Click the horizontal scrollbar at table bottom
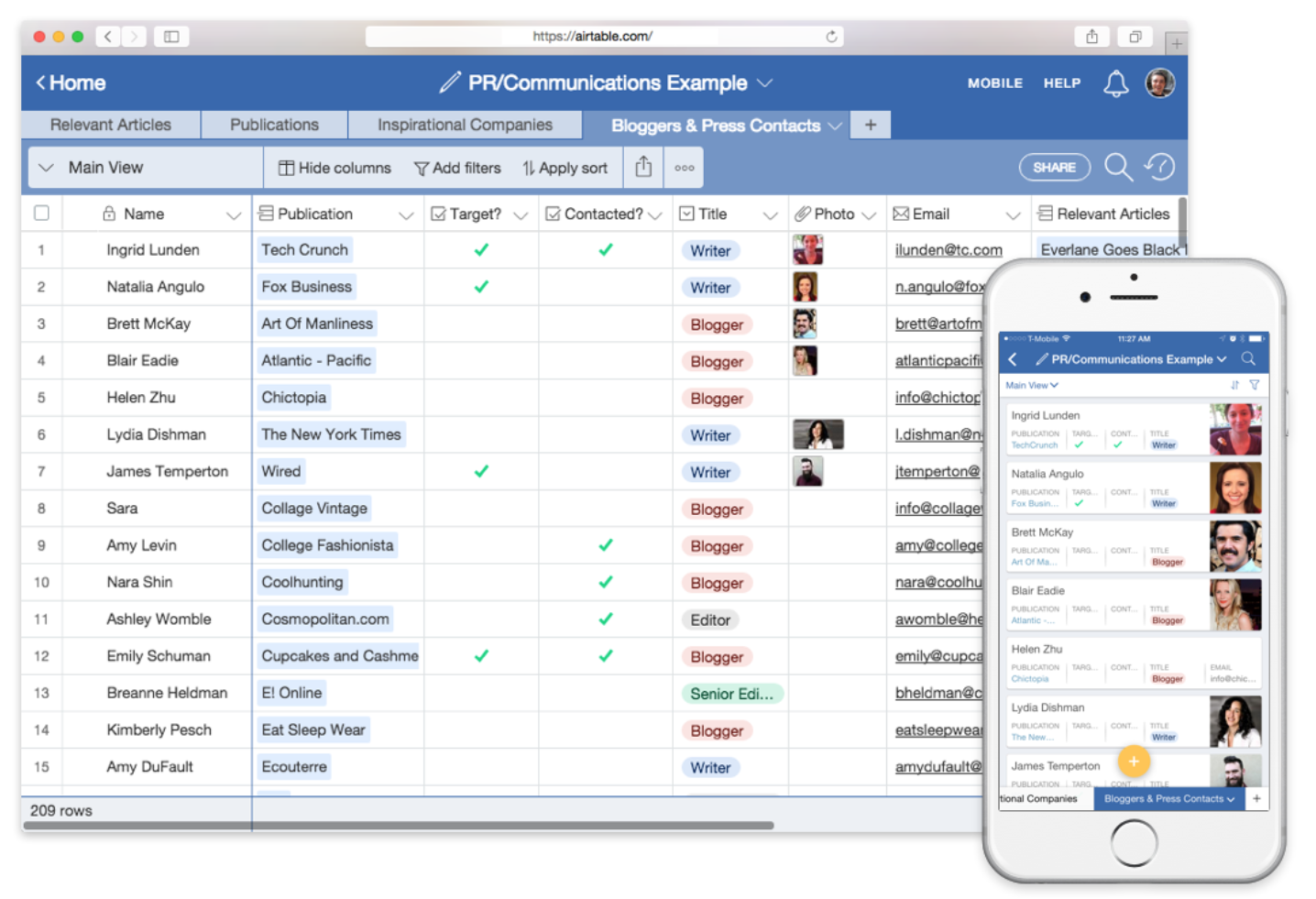The height and width of the screenshot is (899, 1316). coord(397,825)
